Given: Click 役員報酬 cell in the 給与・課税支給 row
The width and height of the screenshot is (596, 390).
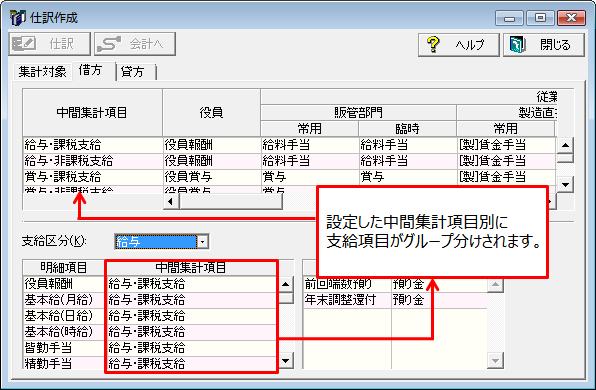Looking at the screenshot, I should [211, 145].
